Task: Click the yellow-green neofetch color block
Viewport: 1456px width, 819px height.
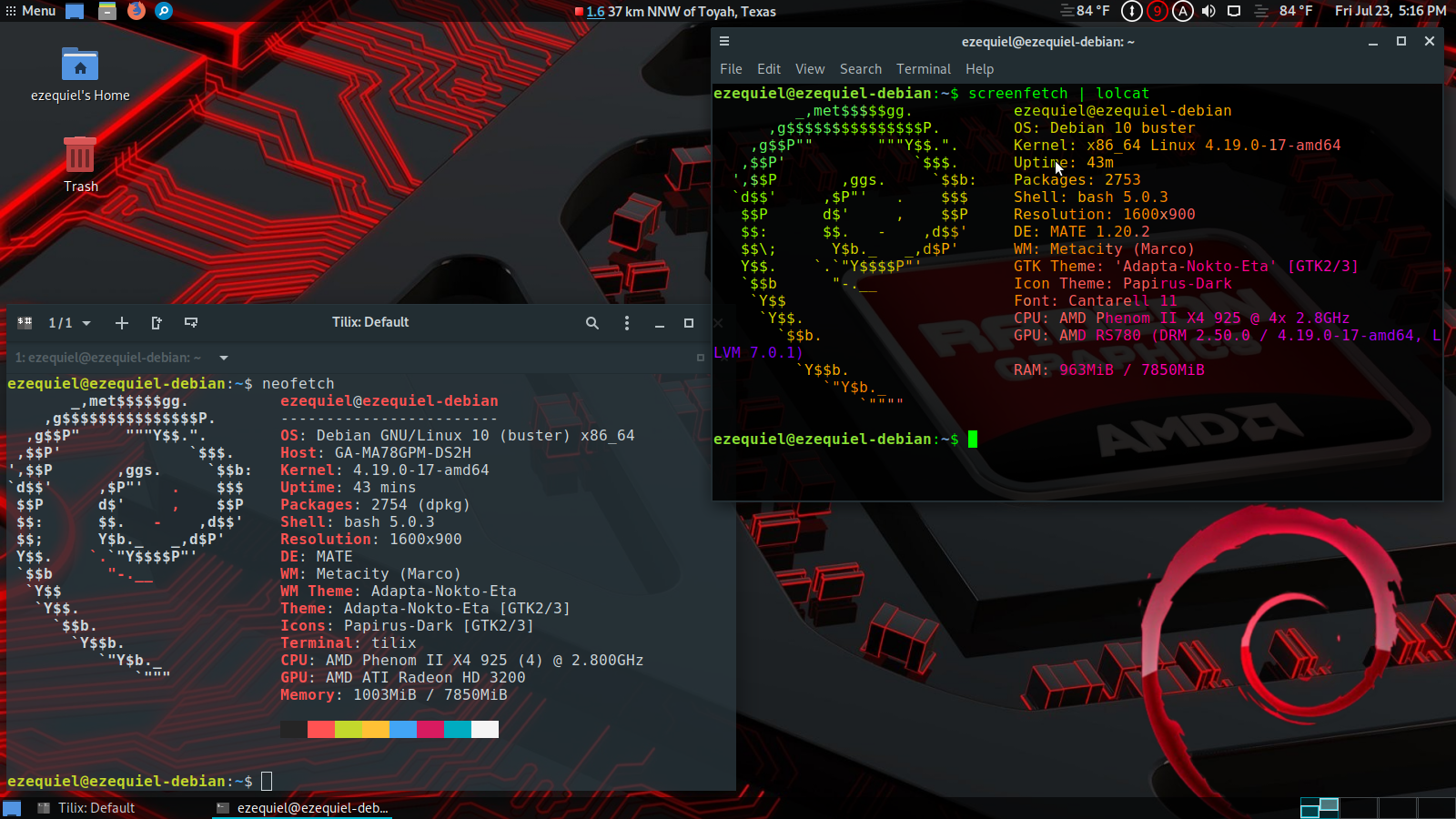Action: [349, 729]
